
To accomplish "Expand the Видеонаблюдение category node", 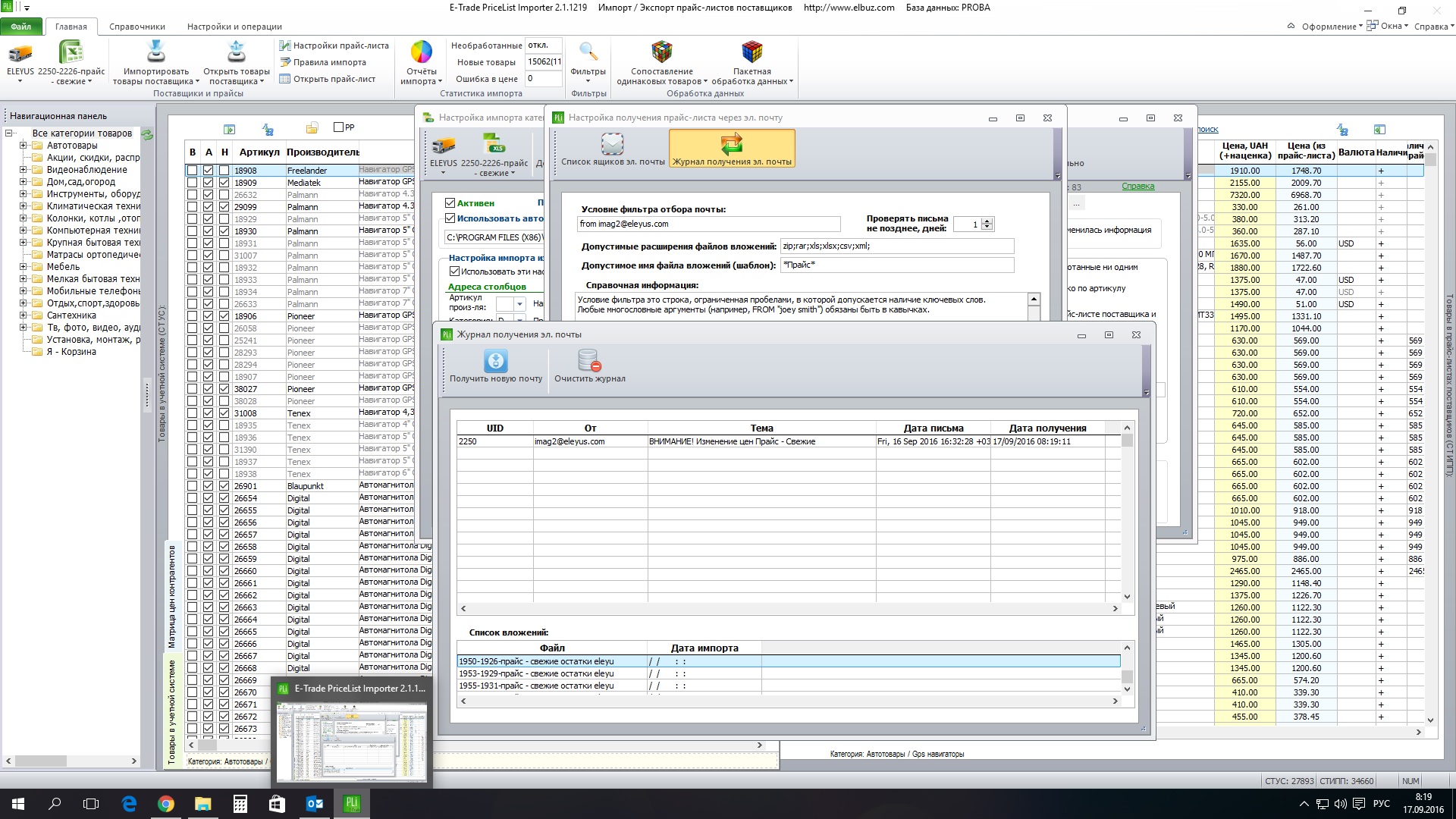I will 23,170.
